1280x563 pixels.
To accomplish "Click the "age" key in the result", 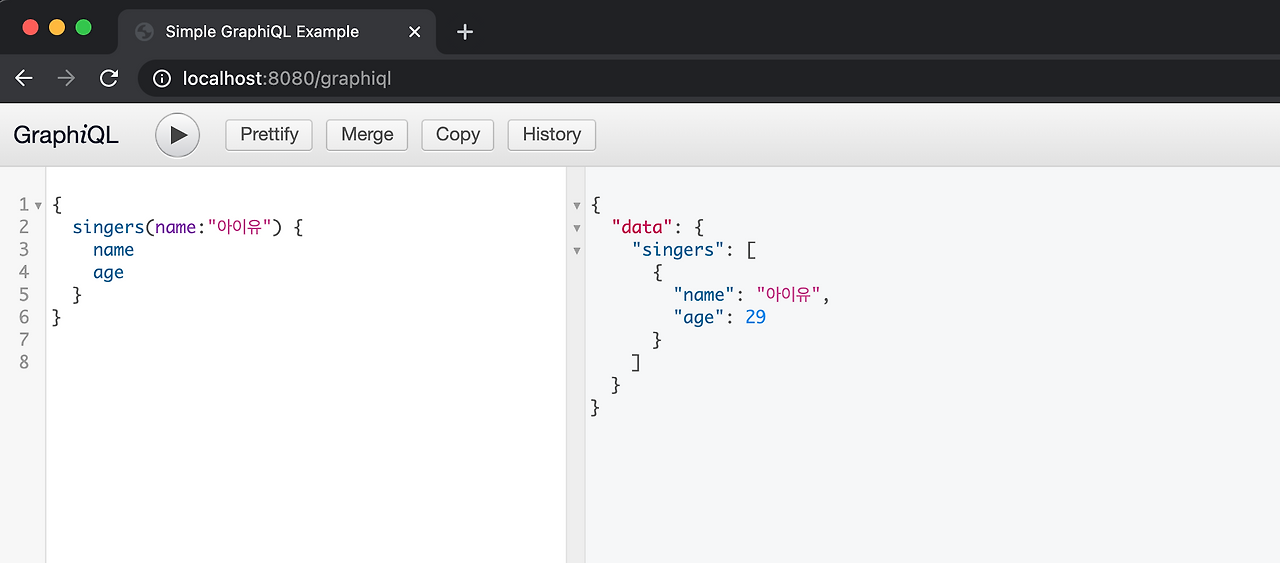I will tap(700, 318).
